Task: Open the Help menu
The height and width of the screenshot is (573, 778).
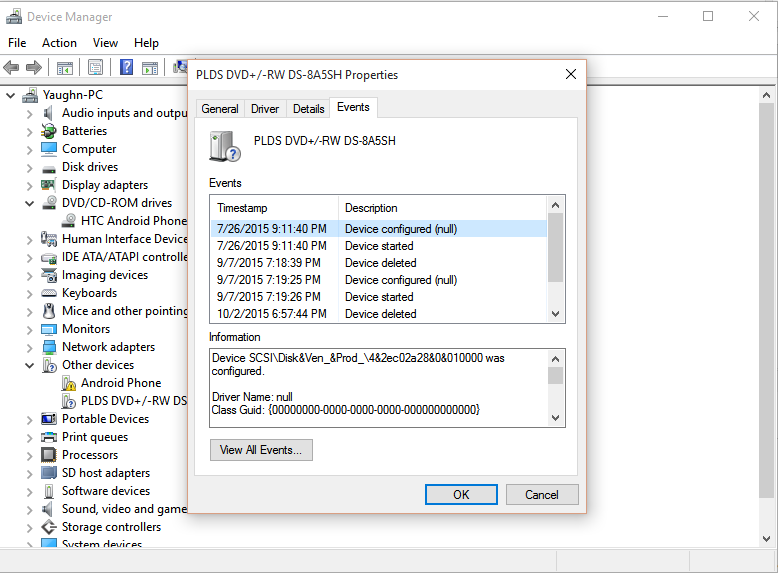Action: [x=146, y=43]
